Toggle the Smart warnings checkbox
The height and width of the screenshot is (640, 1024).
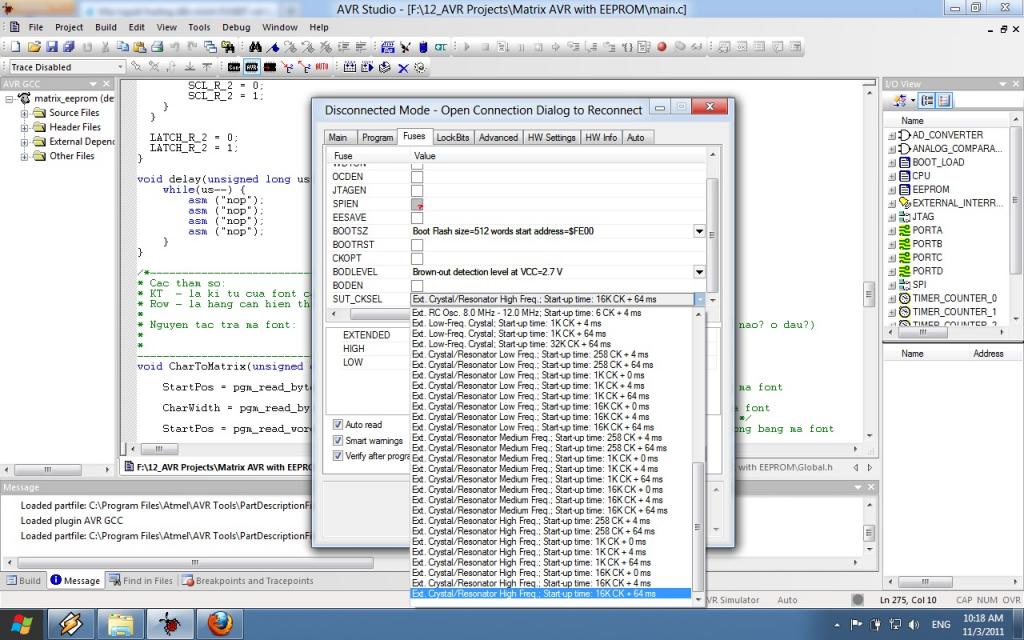tap(338, 440)
